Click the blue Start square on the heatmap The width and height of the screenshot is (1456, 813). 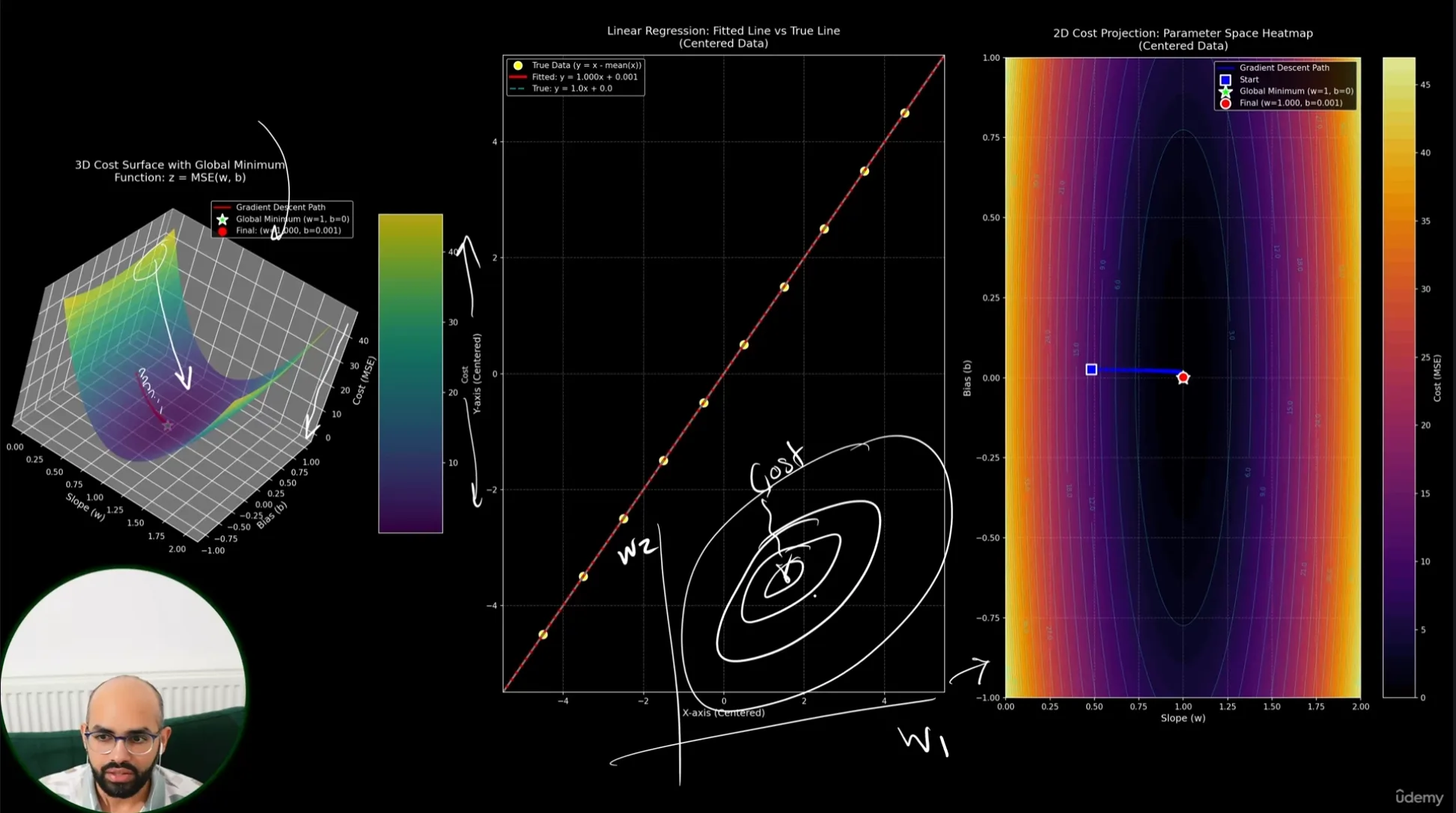[x=1091, y=369]
